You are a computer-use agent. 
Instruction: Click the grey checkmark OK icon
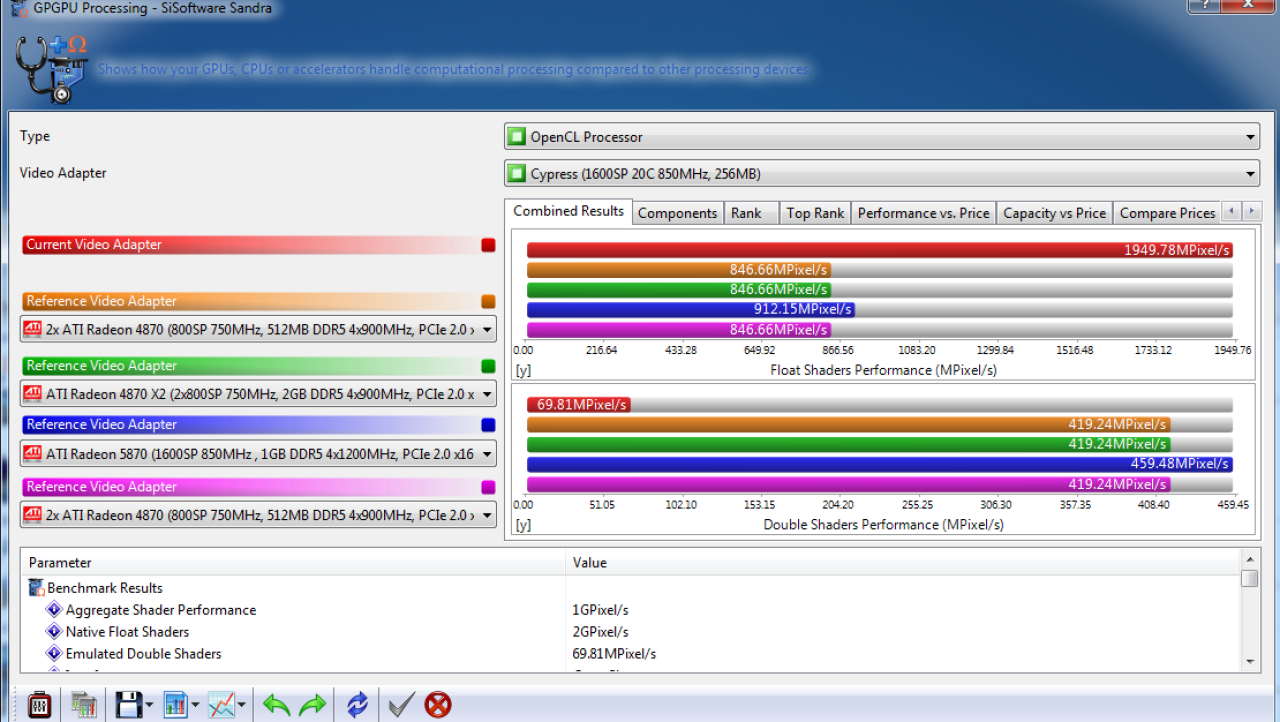(x=401, y=705)
